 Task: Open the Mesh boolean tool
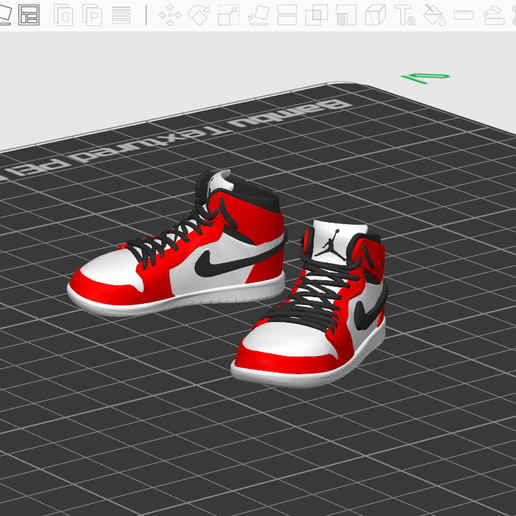pos(316,15)
